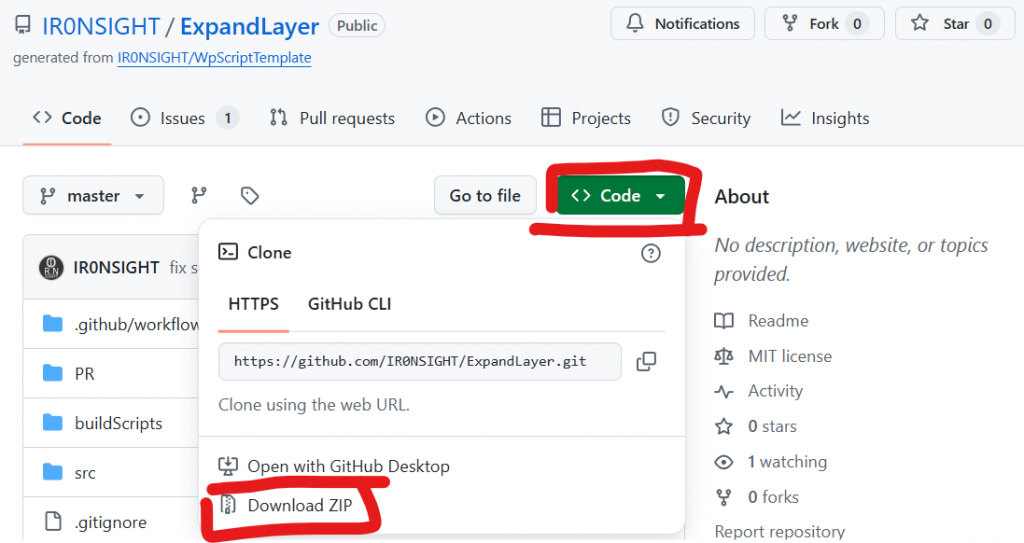Toggle the green Code dropdown button
Screen dimensions: 1024x543
click(620, 196)
